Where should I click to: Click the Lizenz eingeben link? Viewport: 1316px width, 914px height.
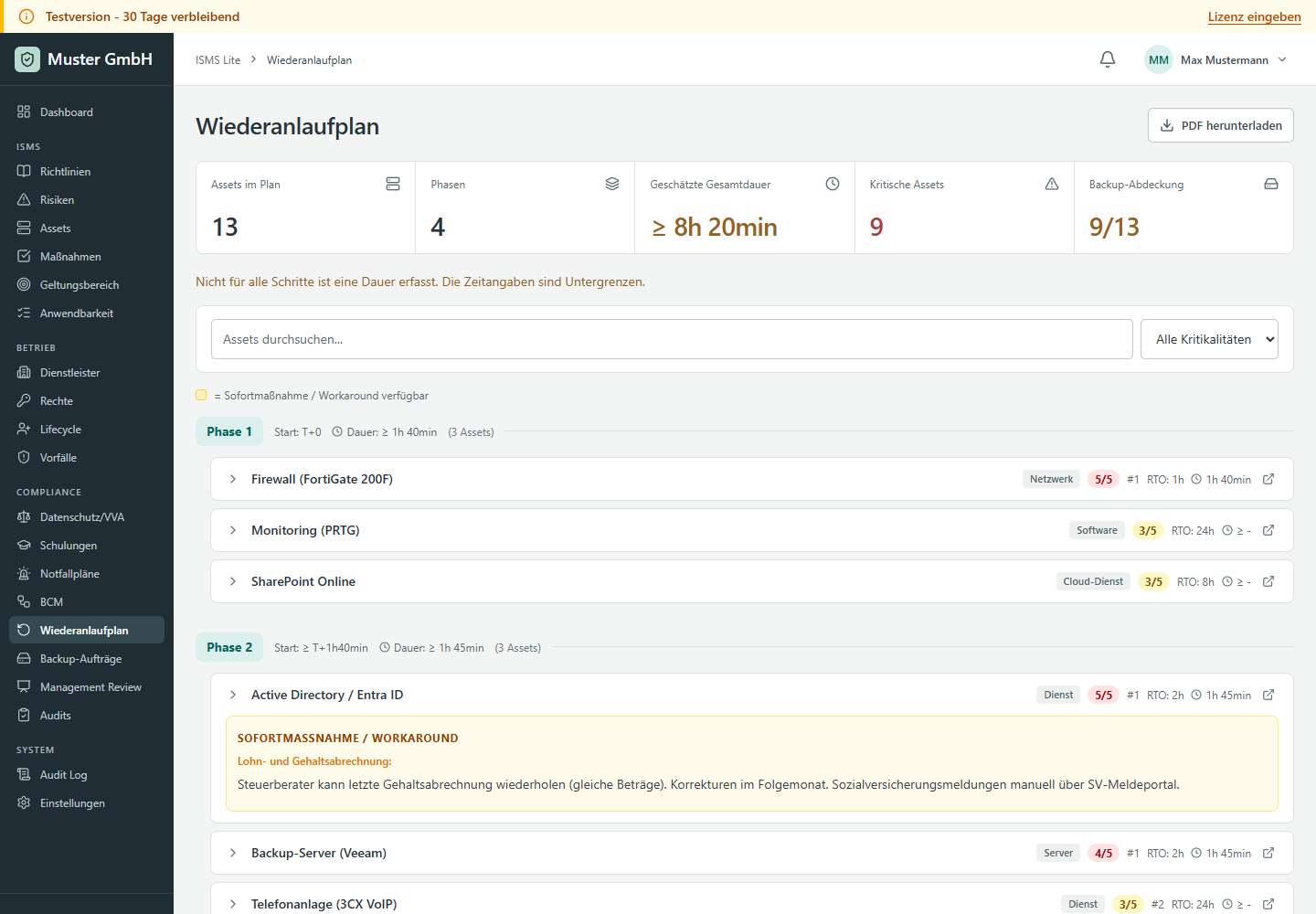tap(1254, 16)
